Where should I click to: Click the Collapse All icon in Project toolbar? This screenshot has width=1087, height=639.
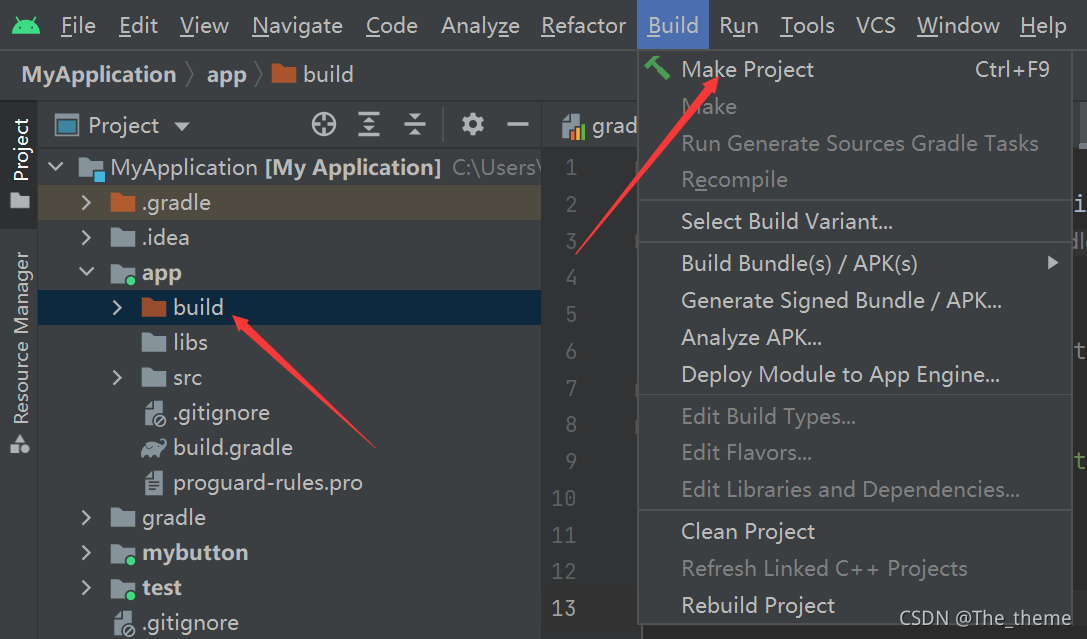tap(415, 125)
